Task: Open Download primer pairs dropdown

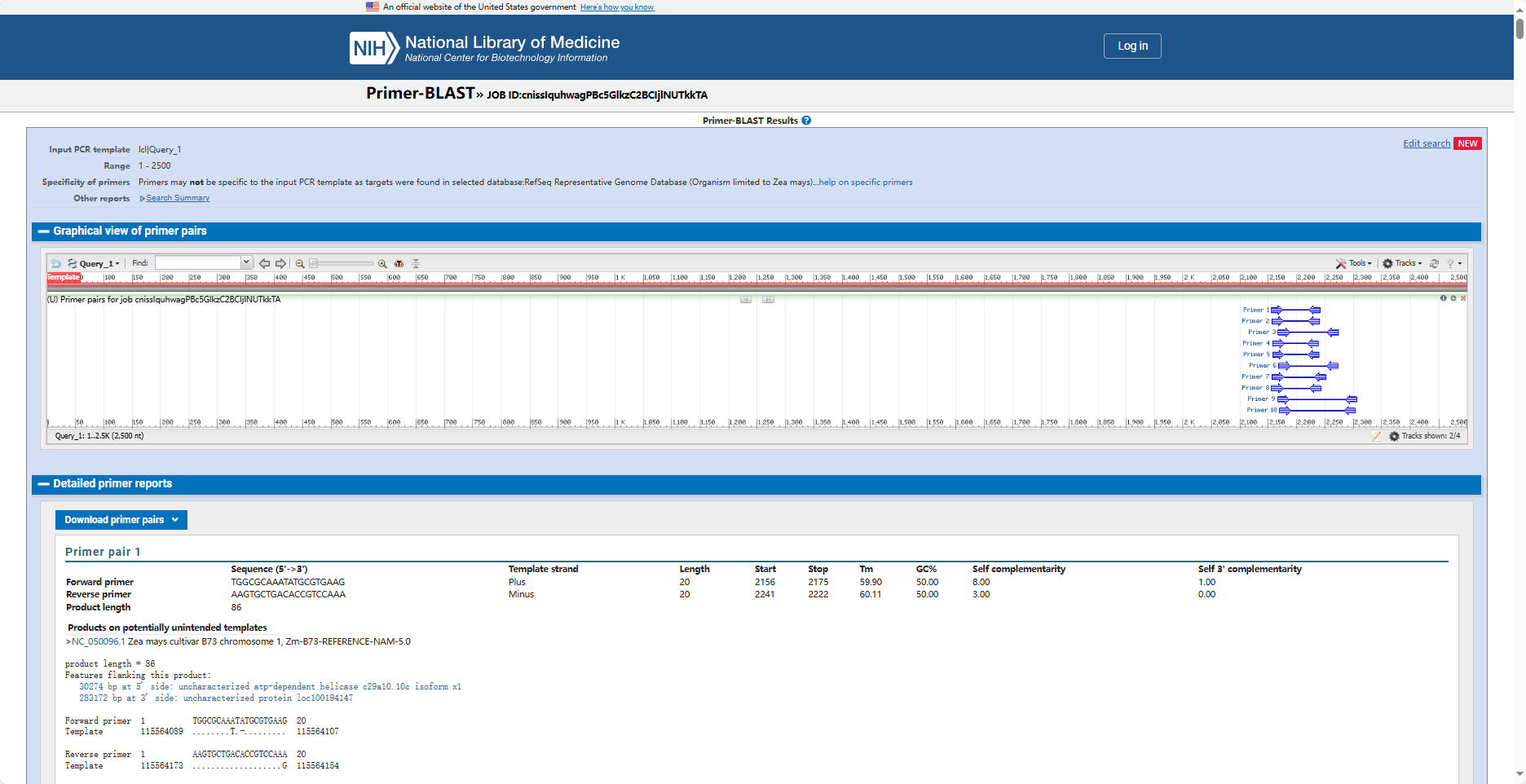Action: pyautogui.click(x=121, y=520)
